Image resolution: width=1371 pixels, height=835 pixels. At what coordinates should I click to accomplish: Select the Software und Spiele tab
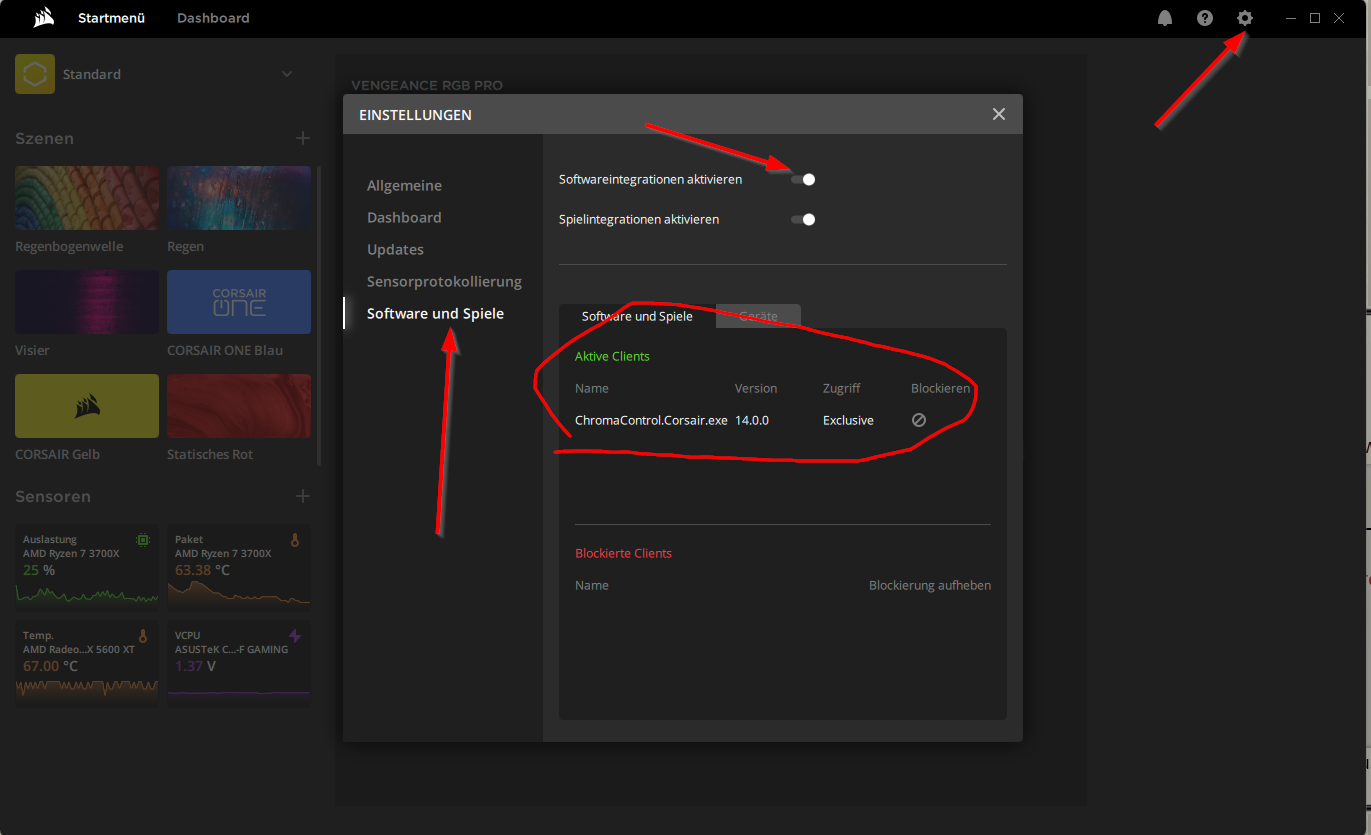637,316
